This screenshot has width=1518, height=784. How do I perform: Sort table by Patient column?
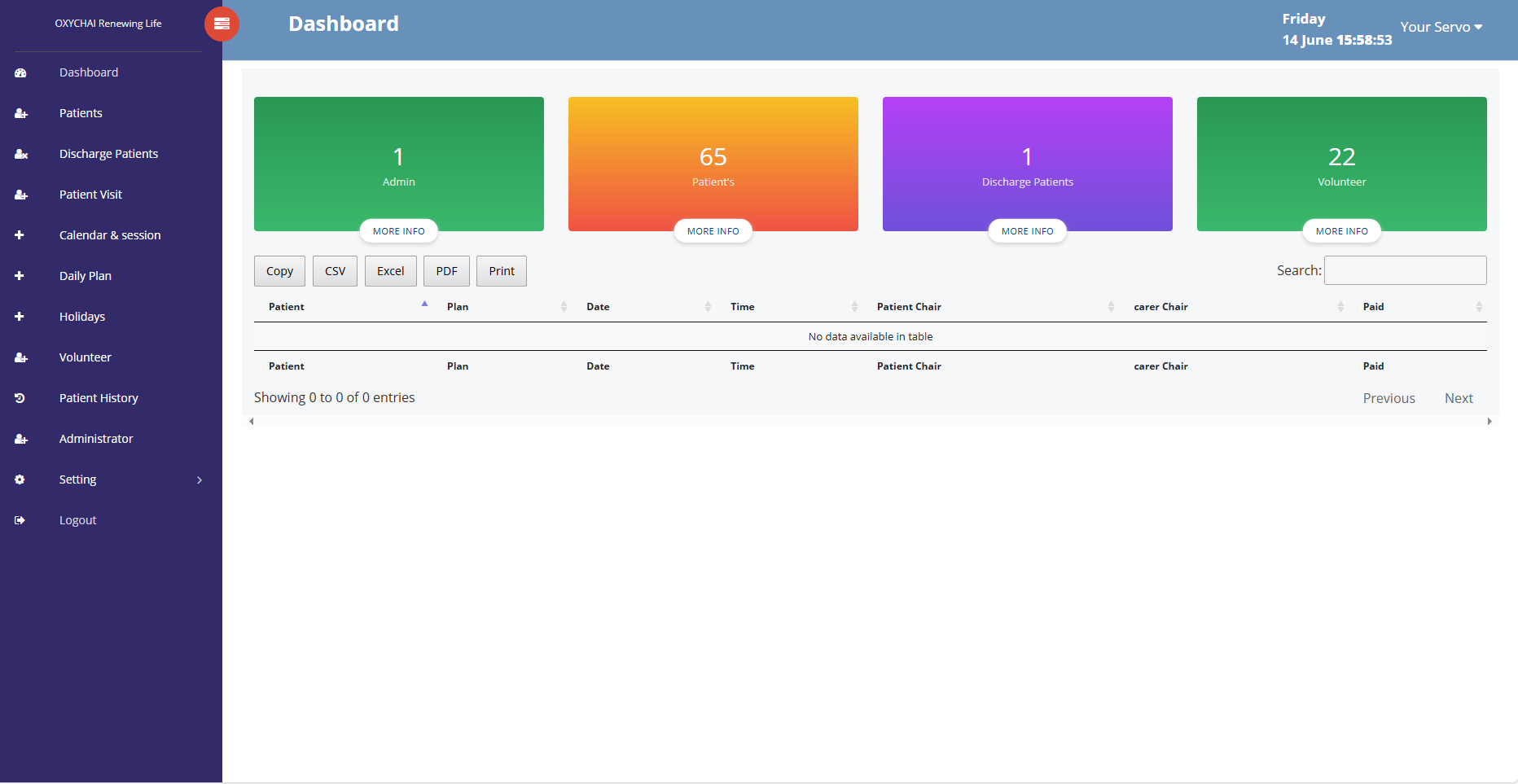287,307
